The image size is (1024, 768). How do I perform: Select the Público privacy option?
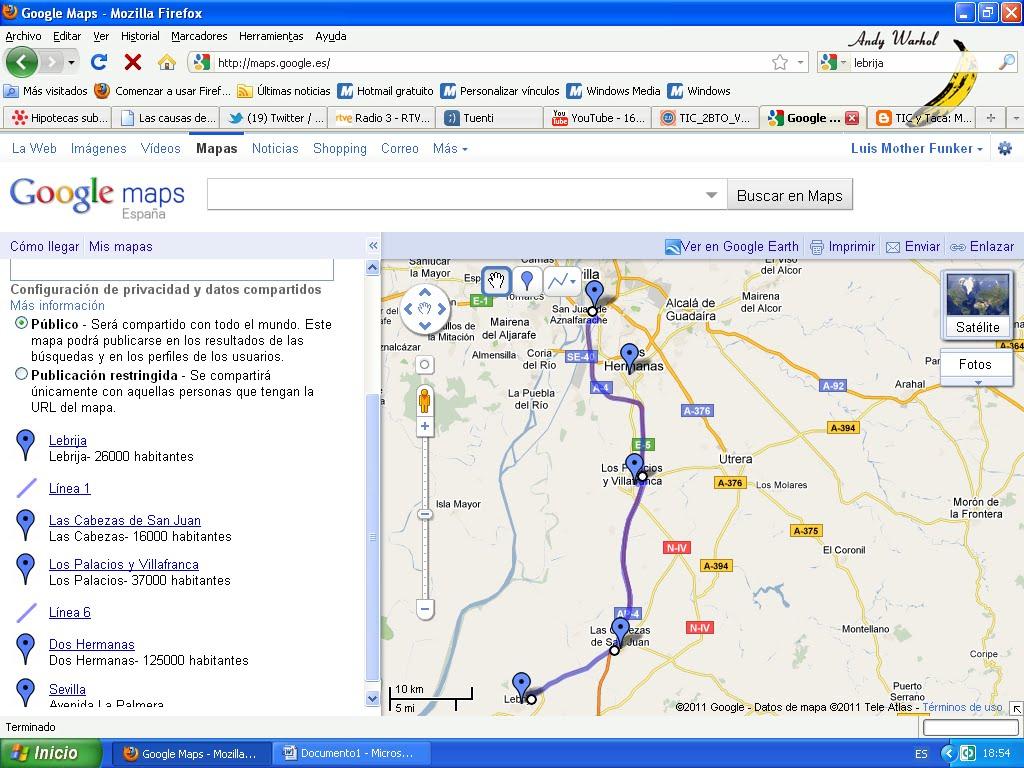click(x=22, y=323)
